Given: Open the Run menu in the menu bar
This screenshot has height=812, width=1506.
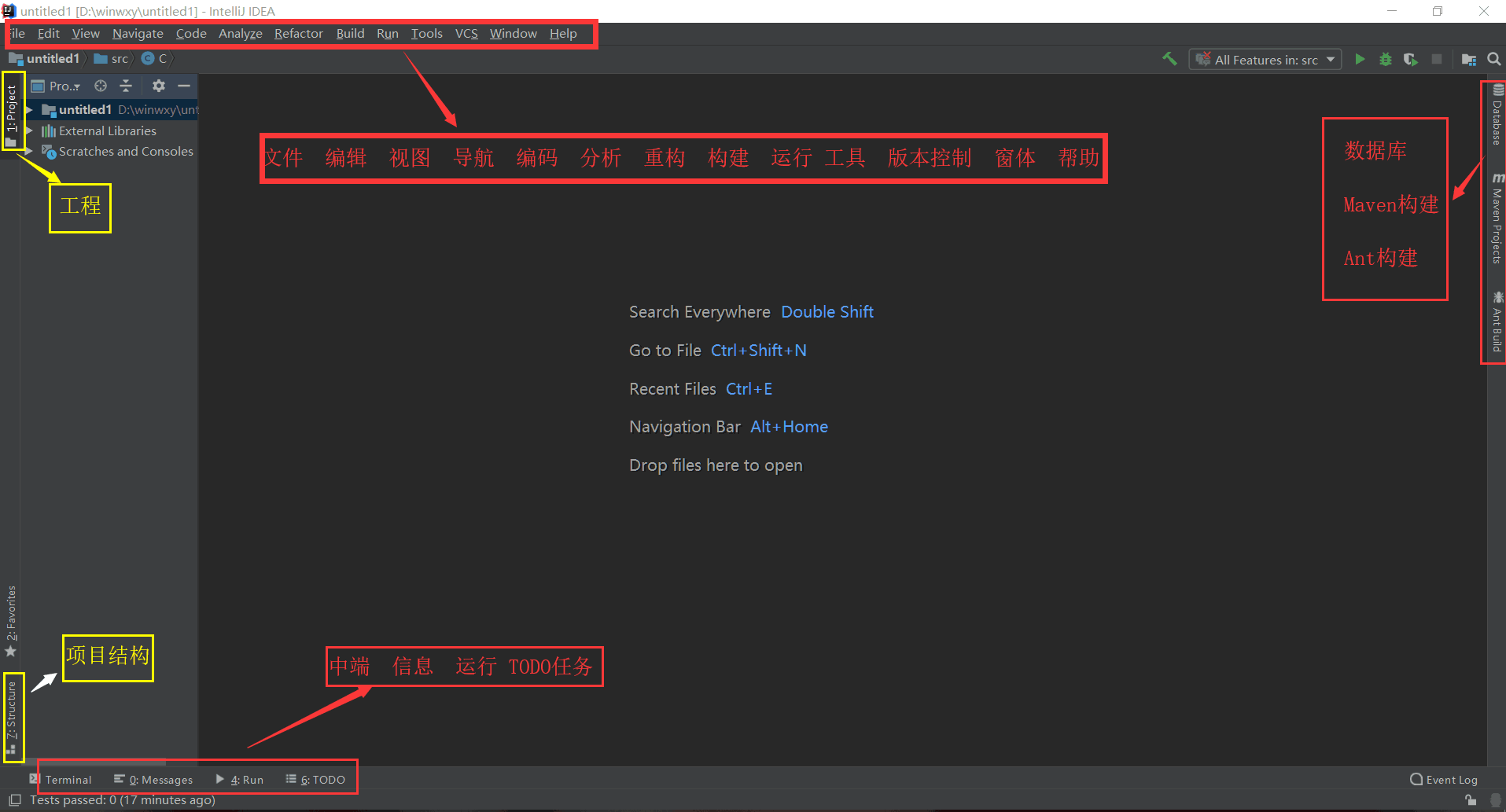Looking at the screenshot, I should pos(388,34).
